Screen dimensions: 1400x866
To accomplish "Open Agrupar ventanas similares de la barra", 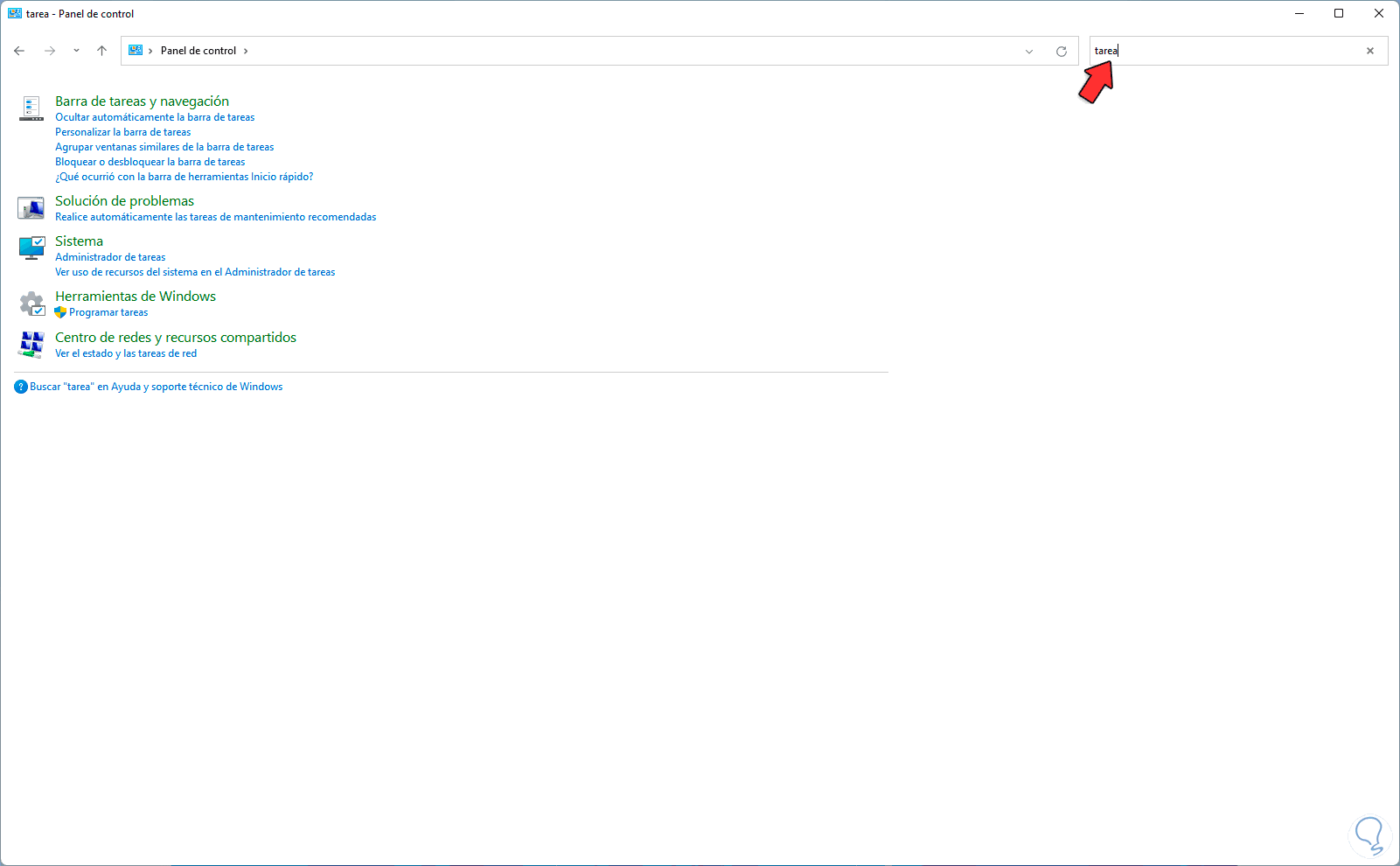I will coord(164,147).
